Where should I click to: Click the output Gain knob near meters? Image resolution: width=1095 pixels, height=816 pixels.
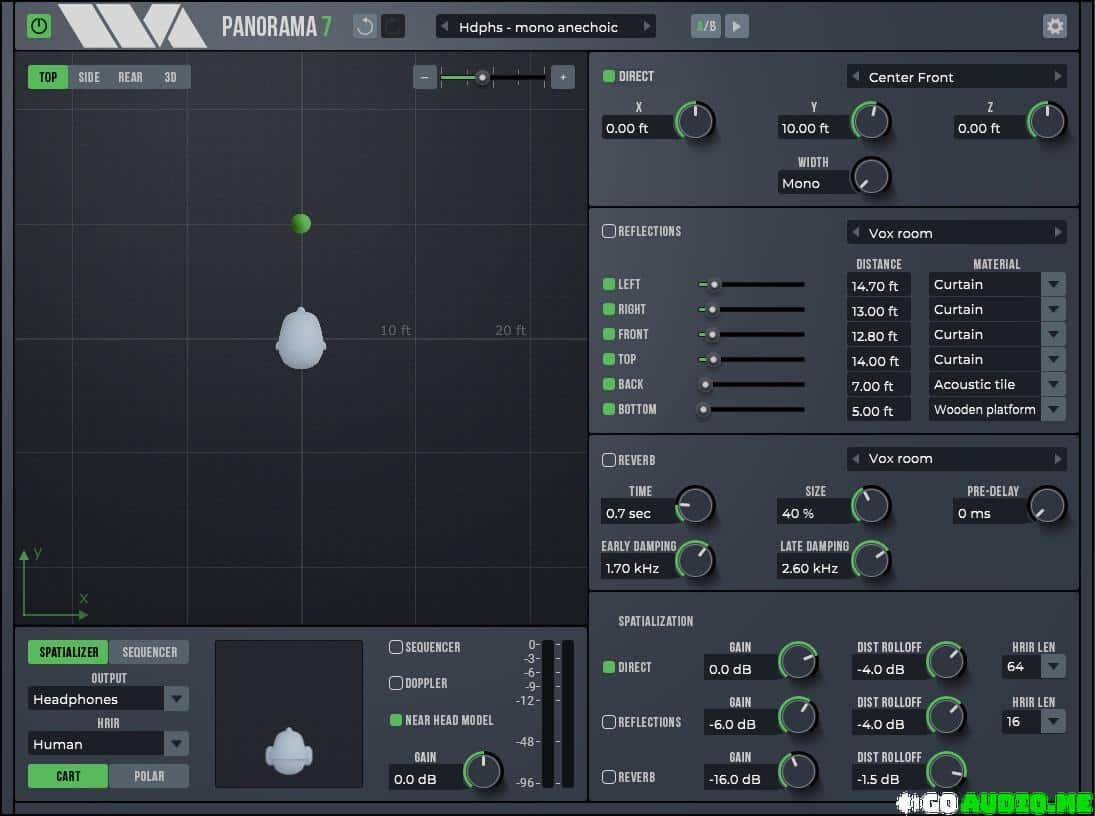tap(483, 771)
